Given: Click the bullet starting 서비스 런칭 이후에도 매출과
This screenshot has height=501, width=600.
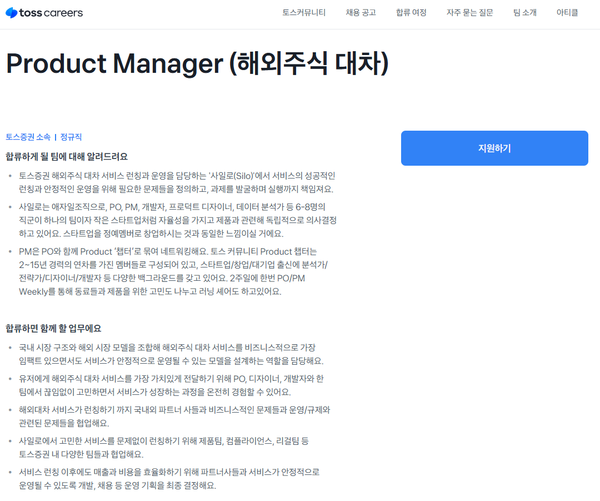Looking at the screenshot, I should pyautogui.click(x=169, y=479).
